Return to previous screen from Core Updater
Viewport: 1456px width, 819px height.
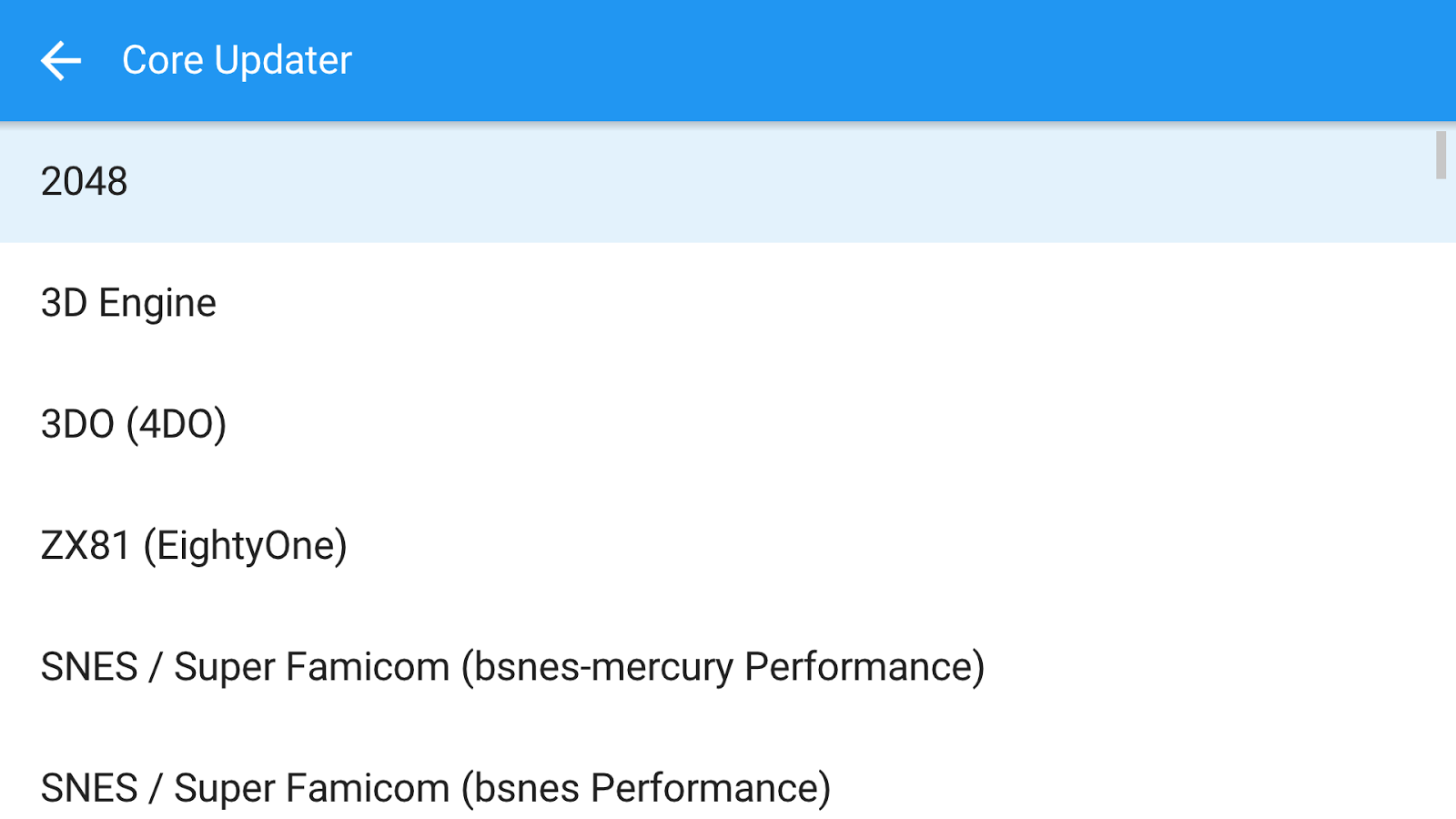tap(61, 61)
